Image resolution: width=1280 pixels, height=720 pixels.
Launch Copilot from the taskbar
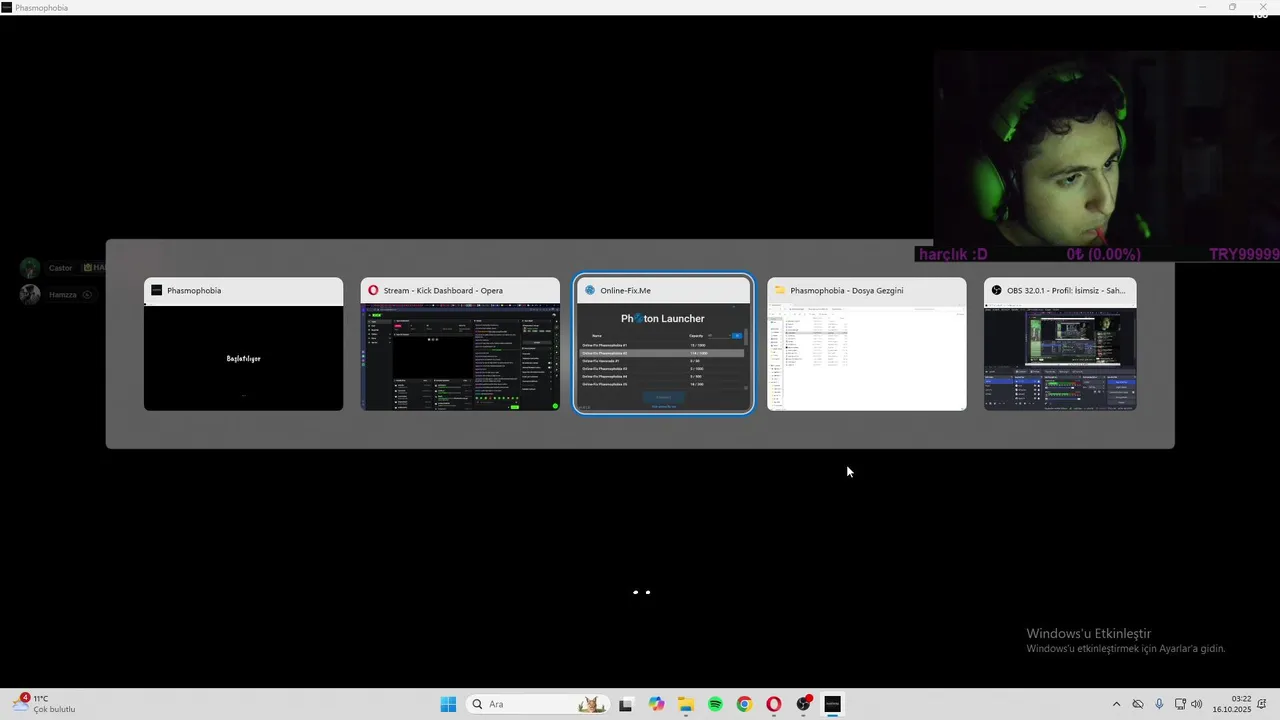pos(656,704)
